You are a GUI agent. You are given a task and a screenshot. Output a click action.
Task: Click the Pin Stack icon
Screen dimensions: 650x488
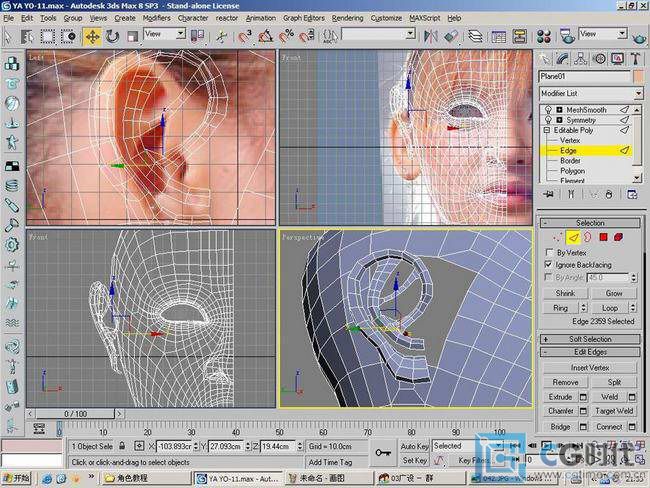(x=548, y=194)
